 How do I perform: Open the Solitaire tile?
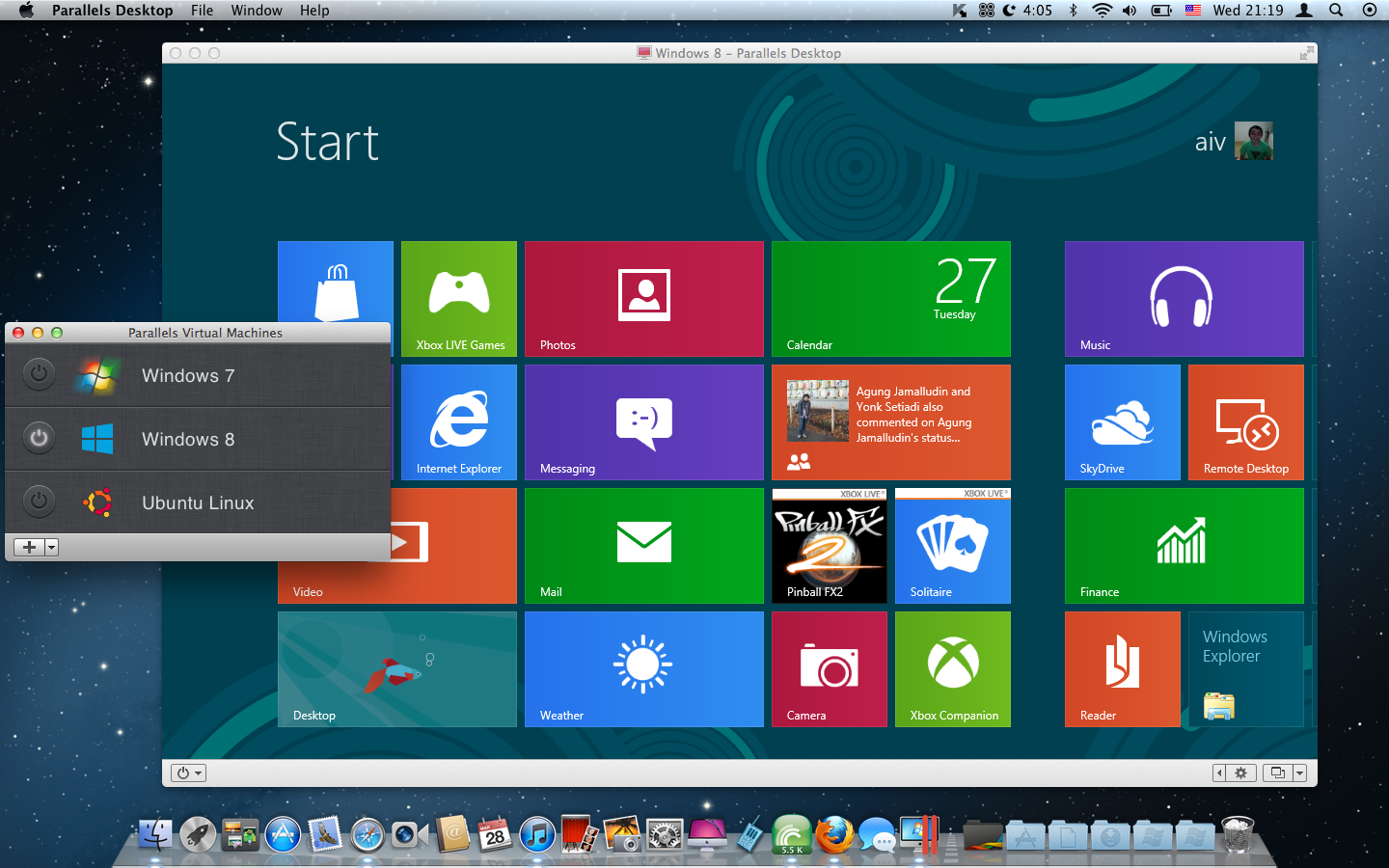point(953,546)
